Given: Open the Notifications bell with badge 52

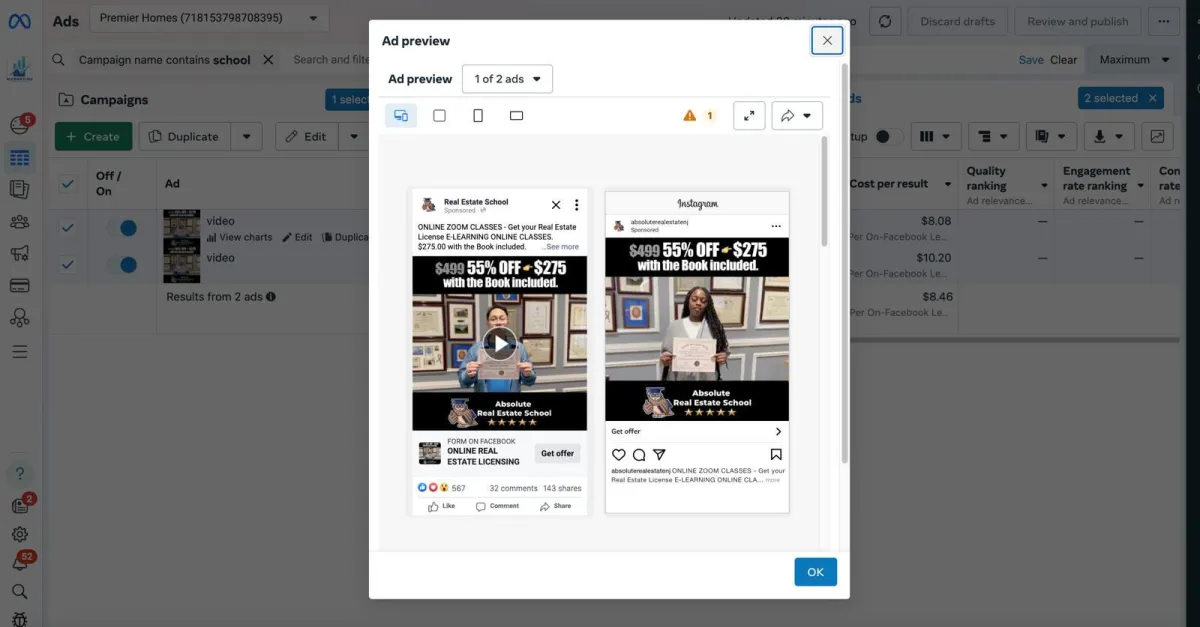Looking at the screenshot, I should 20,563.
